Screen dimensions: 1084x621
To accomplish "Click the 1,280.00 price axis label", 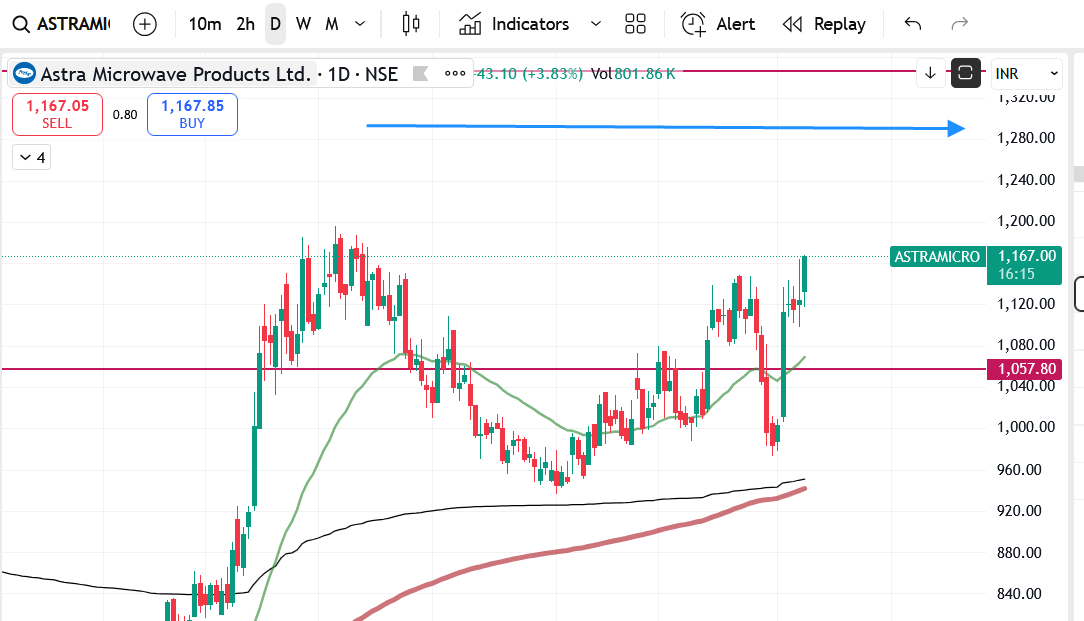I will click(1026, 138).
